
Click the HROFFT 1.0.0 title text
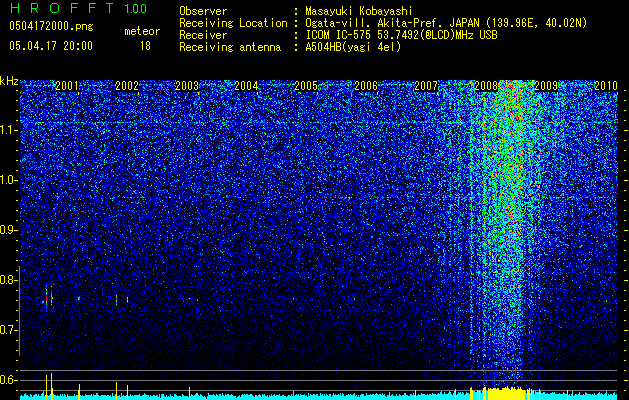coord(78,8)
